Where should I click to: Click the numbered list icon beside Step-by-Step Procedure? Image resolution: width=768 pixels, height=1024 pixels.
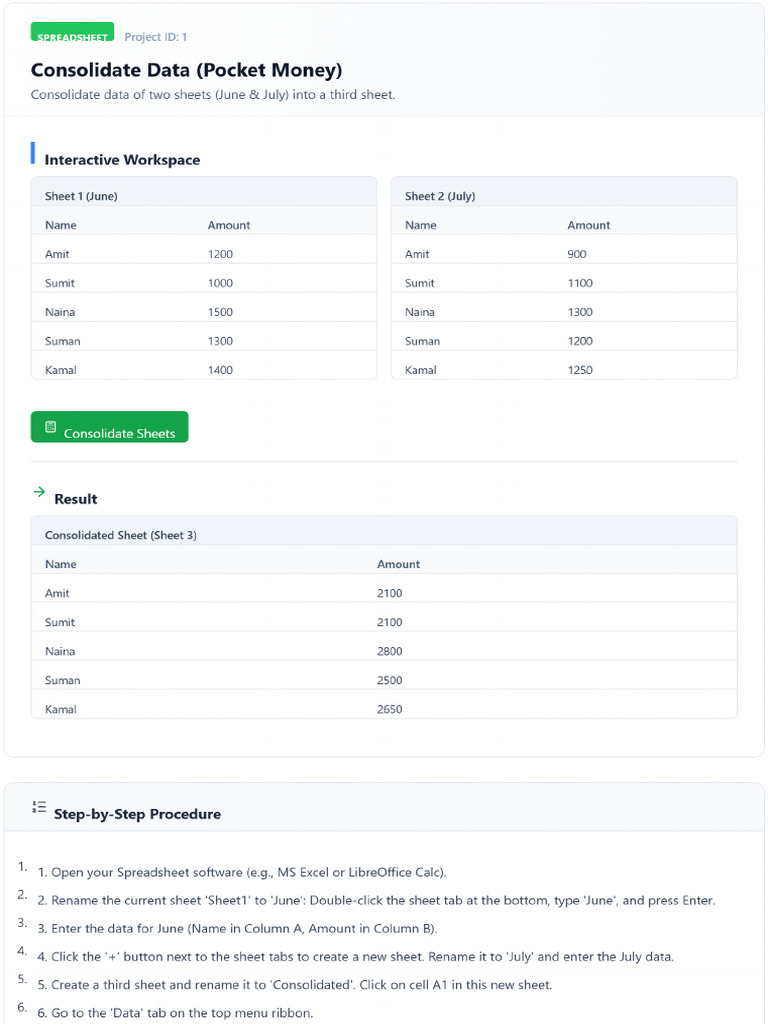(x=39, y=807)
